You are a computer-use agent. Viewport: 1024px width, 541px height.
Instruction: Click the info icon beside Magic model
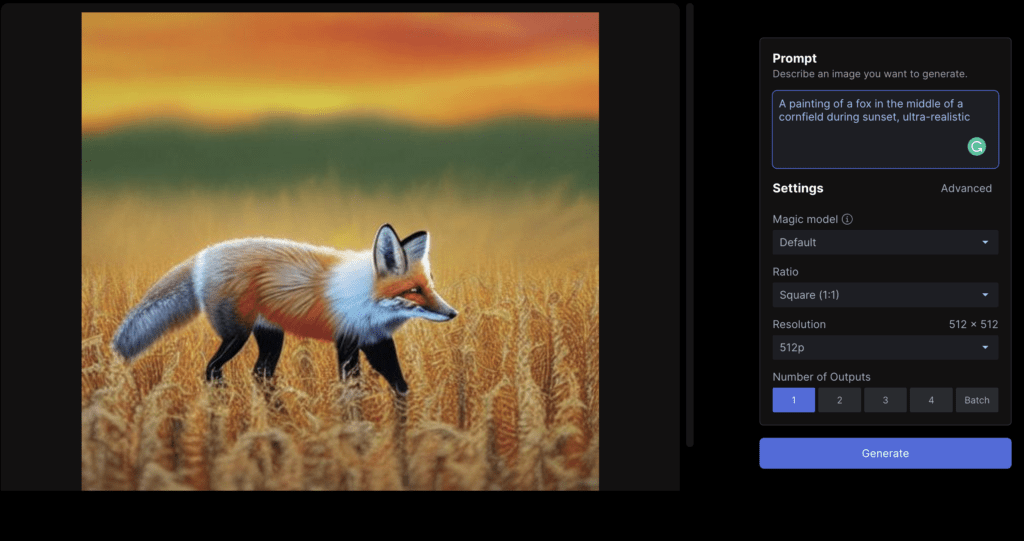click(x=847, y=220)
